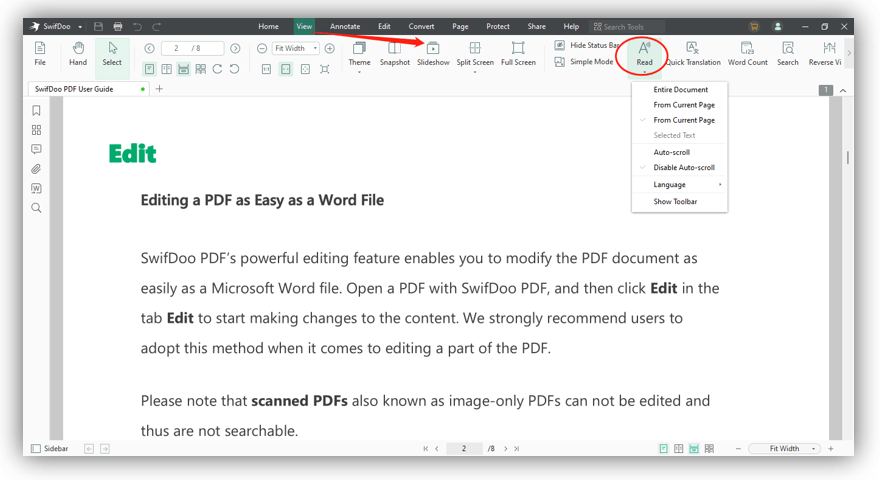Select the checked From Current Page entry
The image size is (880, 480).
tap(680, 120)
